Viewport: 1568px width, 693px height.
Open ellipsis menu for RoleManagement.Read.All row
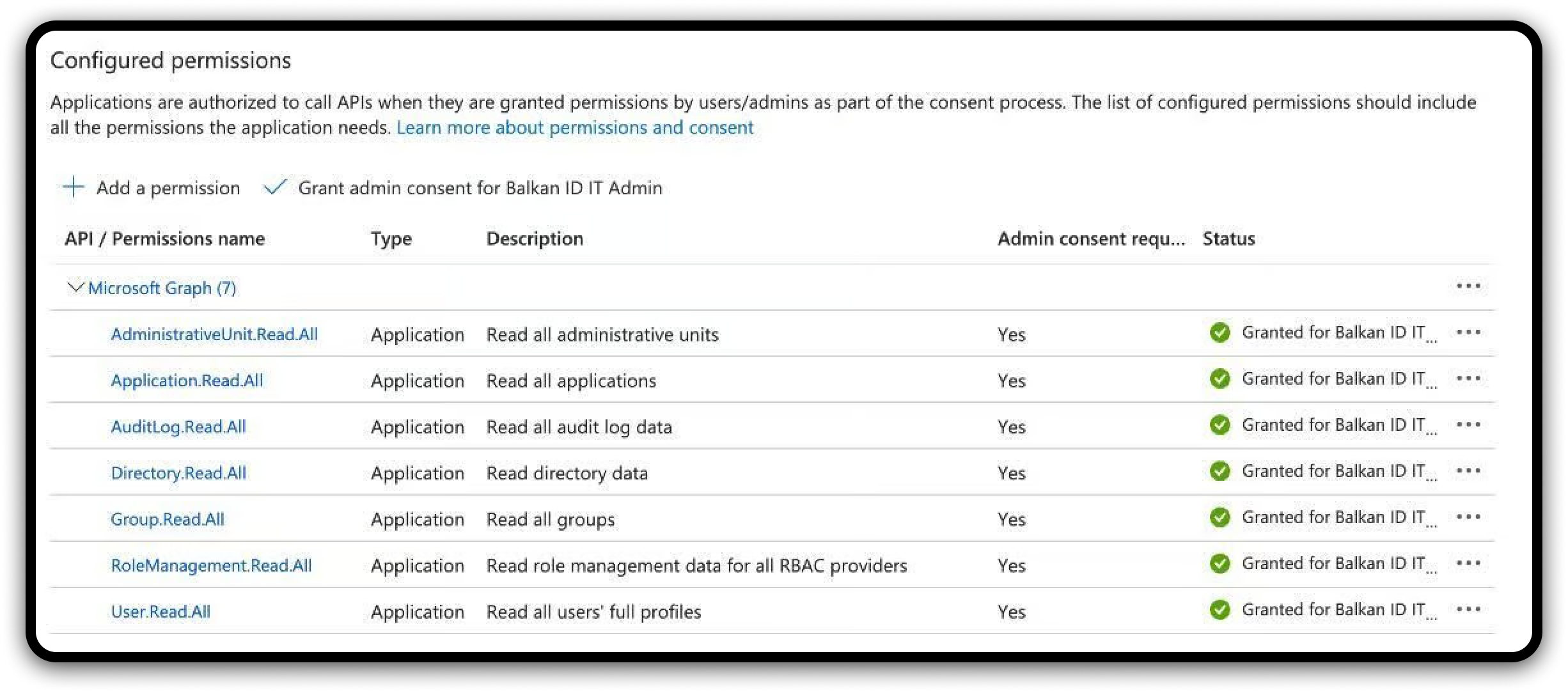pos(1468,563)
